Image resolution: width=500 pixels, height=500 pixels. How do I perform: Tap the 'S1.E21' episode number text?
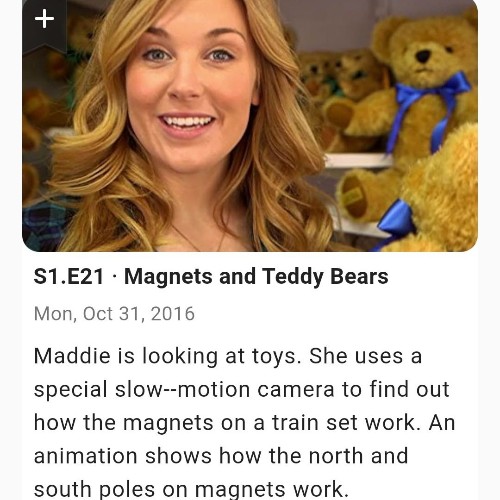(x=69, y=276)
